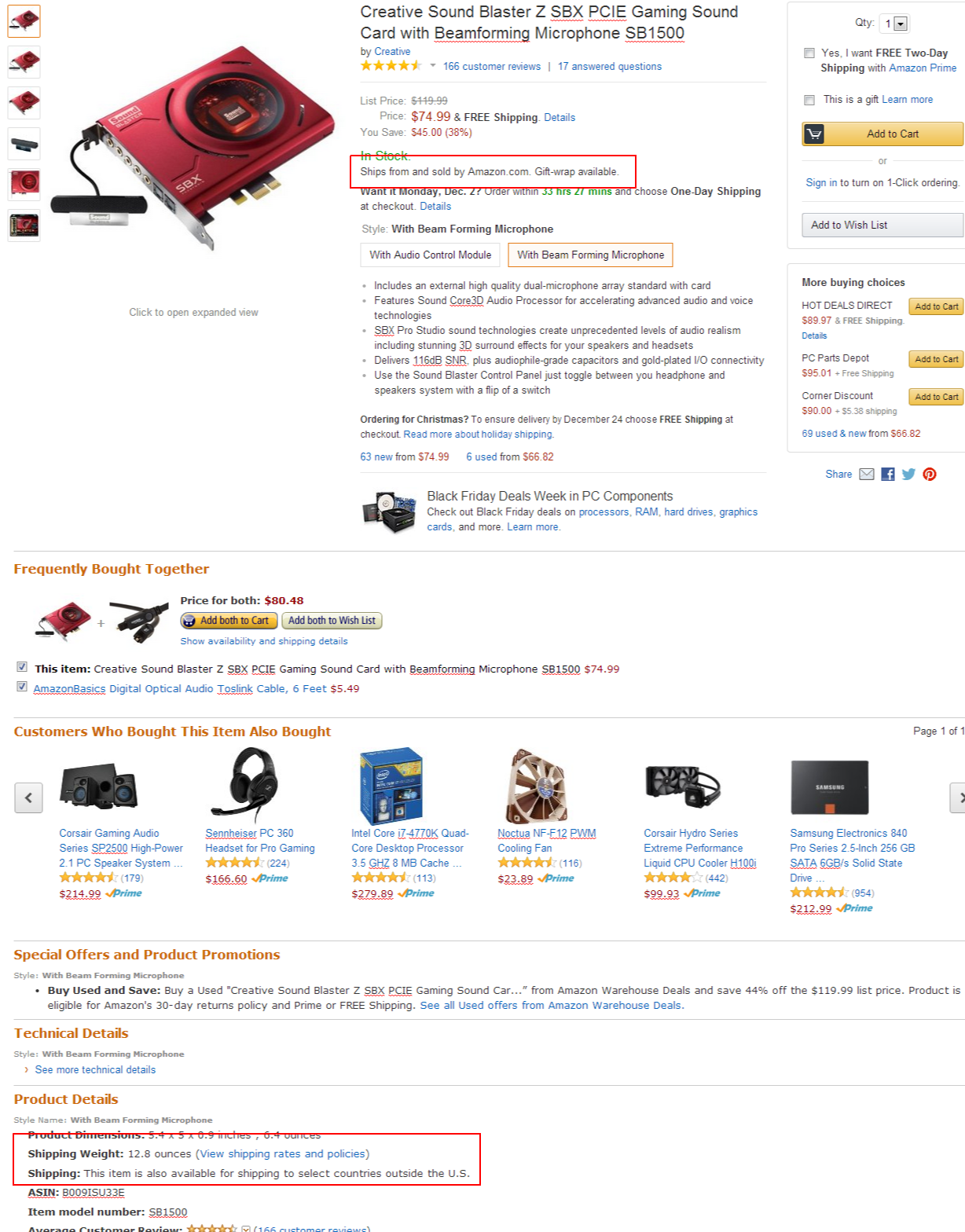Check the This is a gift box
The width and height of the screenshot is (965, 1232).
point(809,100)
